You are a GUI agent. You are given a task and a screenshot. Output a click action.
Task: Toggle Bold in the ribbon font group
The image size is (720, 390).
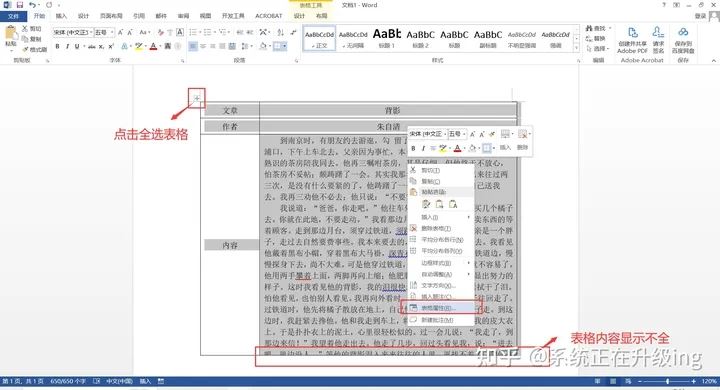coord(57,46)
